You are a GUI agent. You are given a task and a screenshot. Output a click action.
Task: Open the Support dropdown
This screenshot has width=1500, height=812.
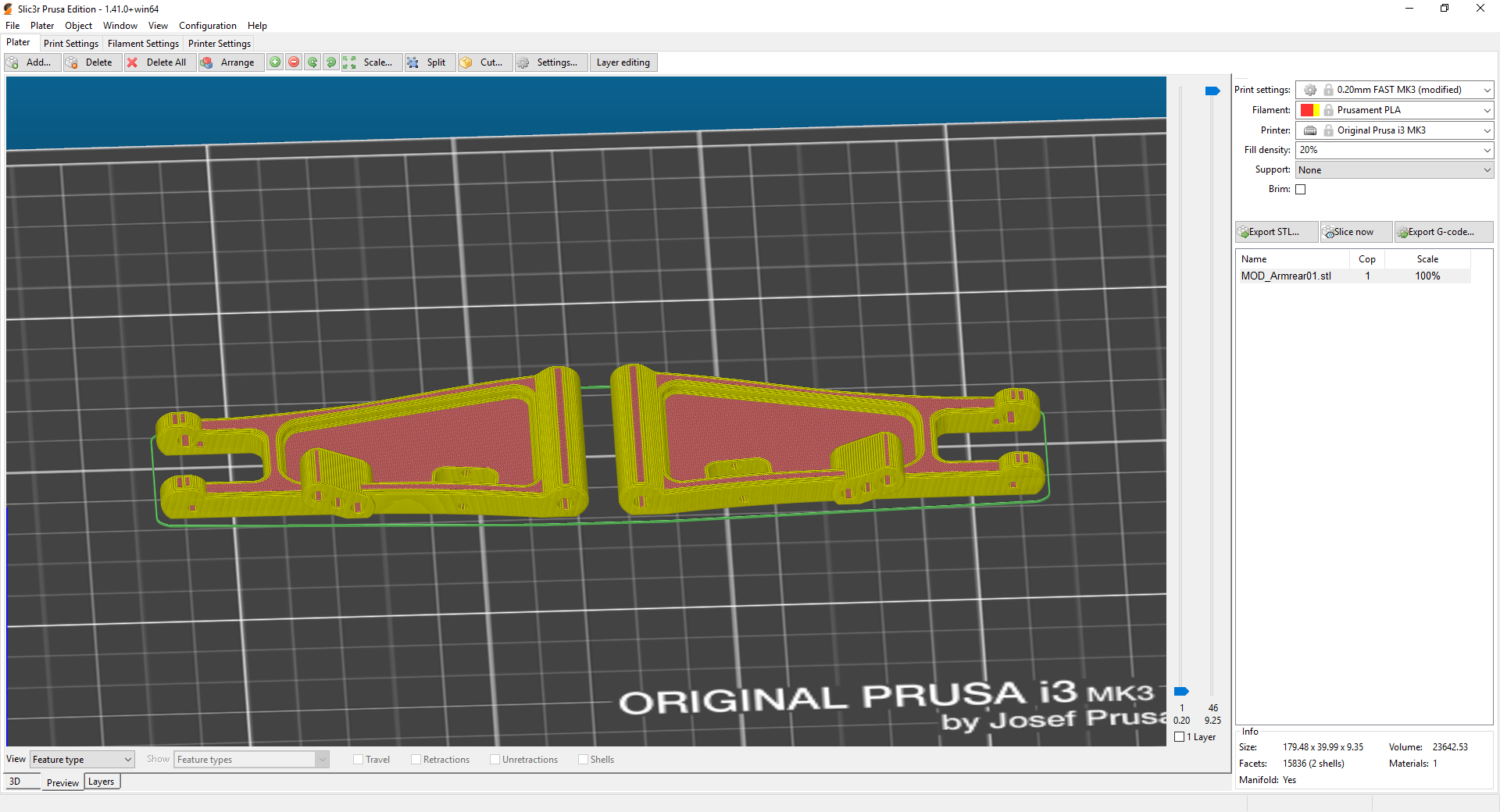pos(1395,170)
